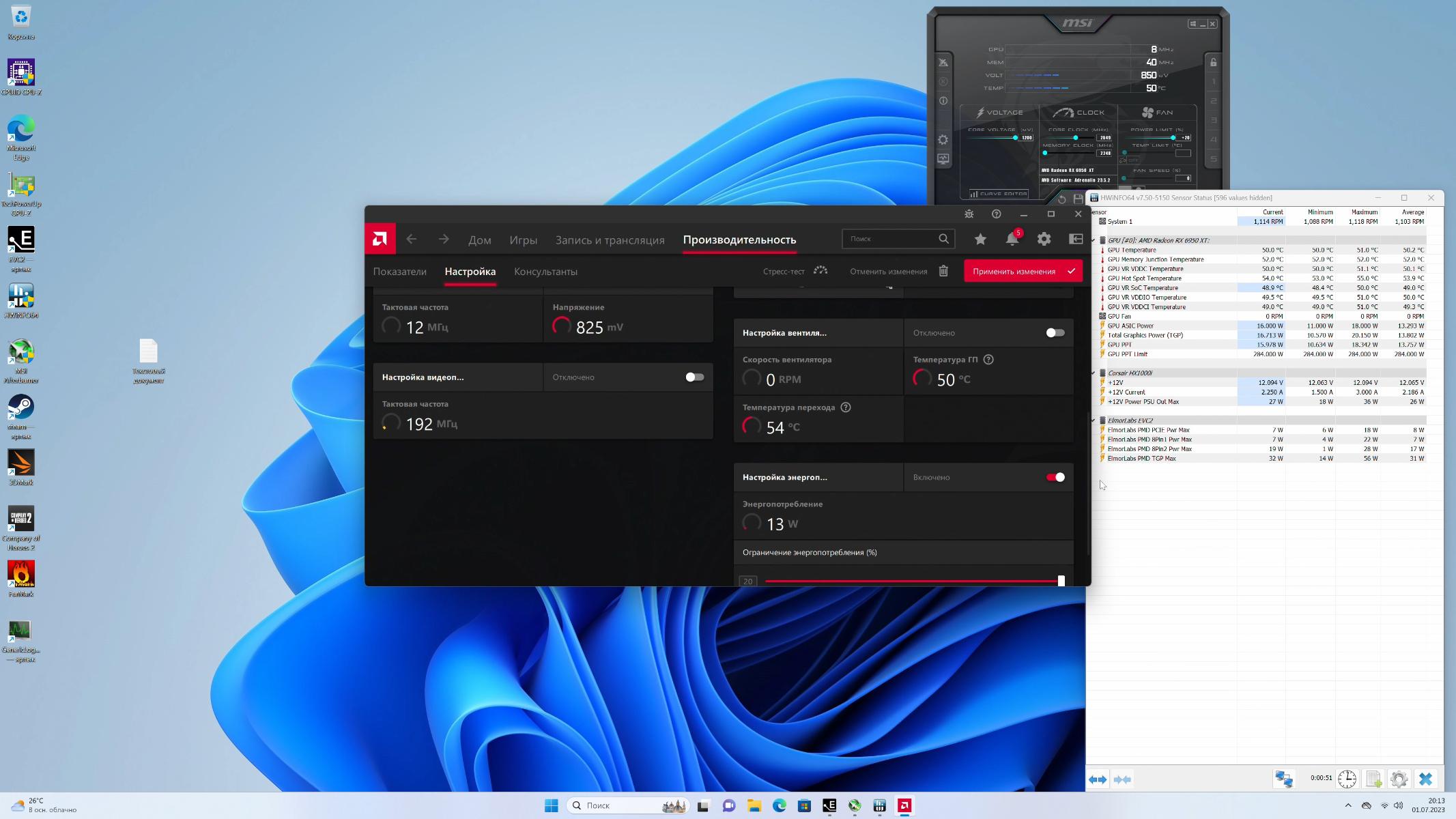Collapse the GPU Radeon RX 6950 XT group

(1094, 240)
